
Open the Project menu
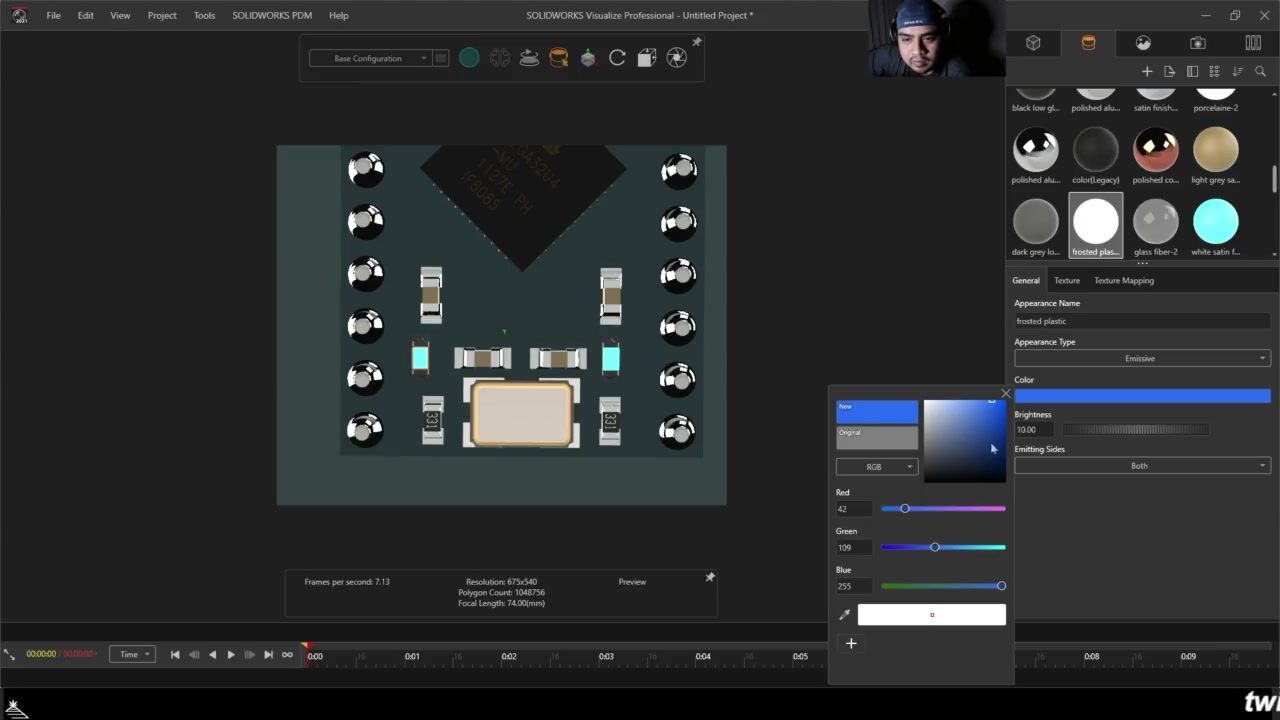pyautogui.click(x=162, y=15)
